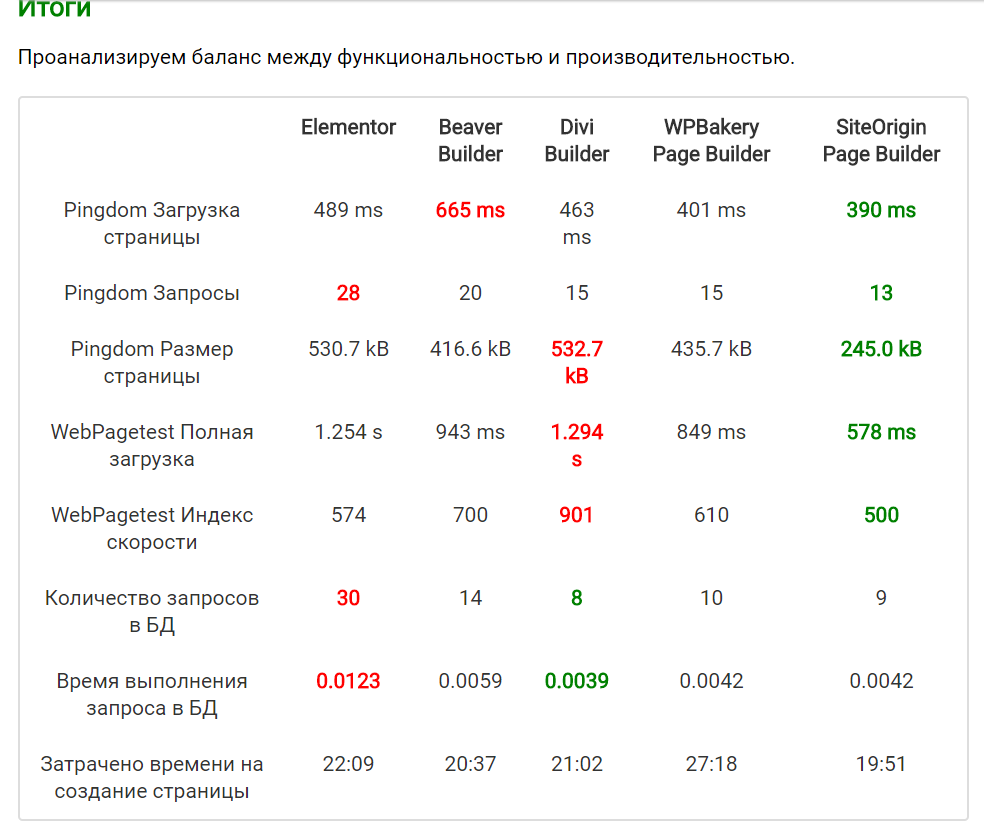Click the green 500 speed index value
The image size is (984, 828).
coord(881,515)
